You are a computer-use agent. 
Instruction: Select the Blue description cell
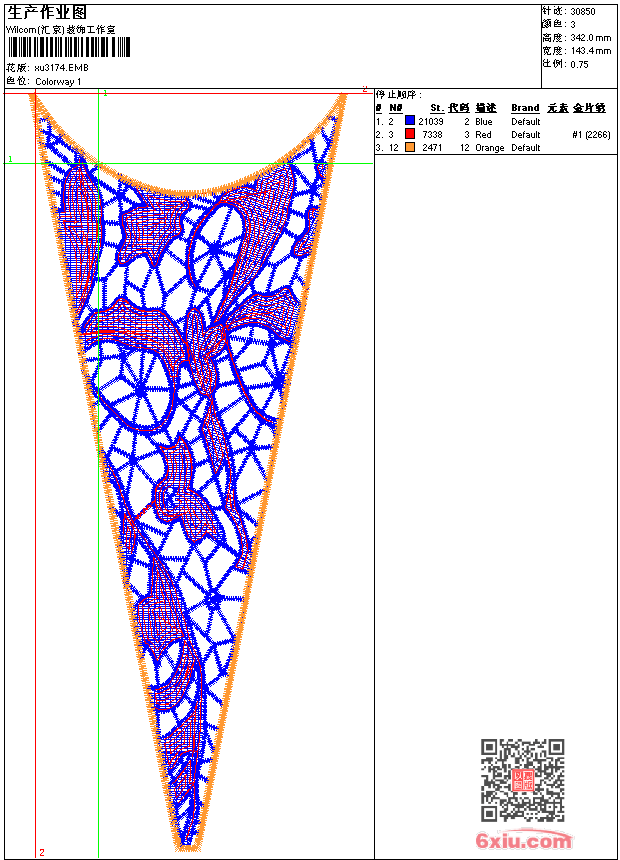click(x=484, y=121)
